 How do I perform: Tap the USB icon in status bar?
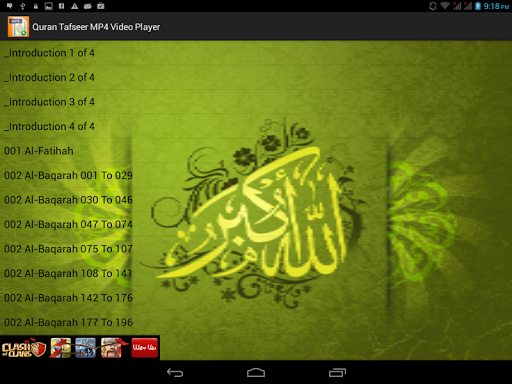pos(23,6)
